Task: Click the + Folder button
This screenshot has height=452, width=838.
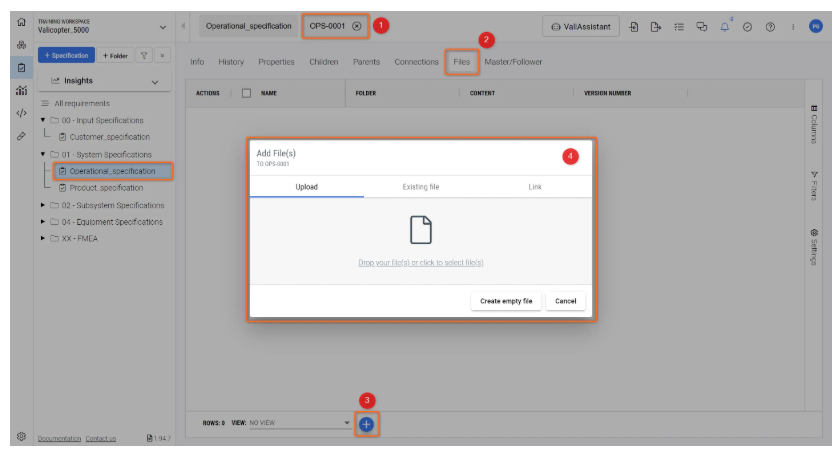Action: tap(115, 56)
